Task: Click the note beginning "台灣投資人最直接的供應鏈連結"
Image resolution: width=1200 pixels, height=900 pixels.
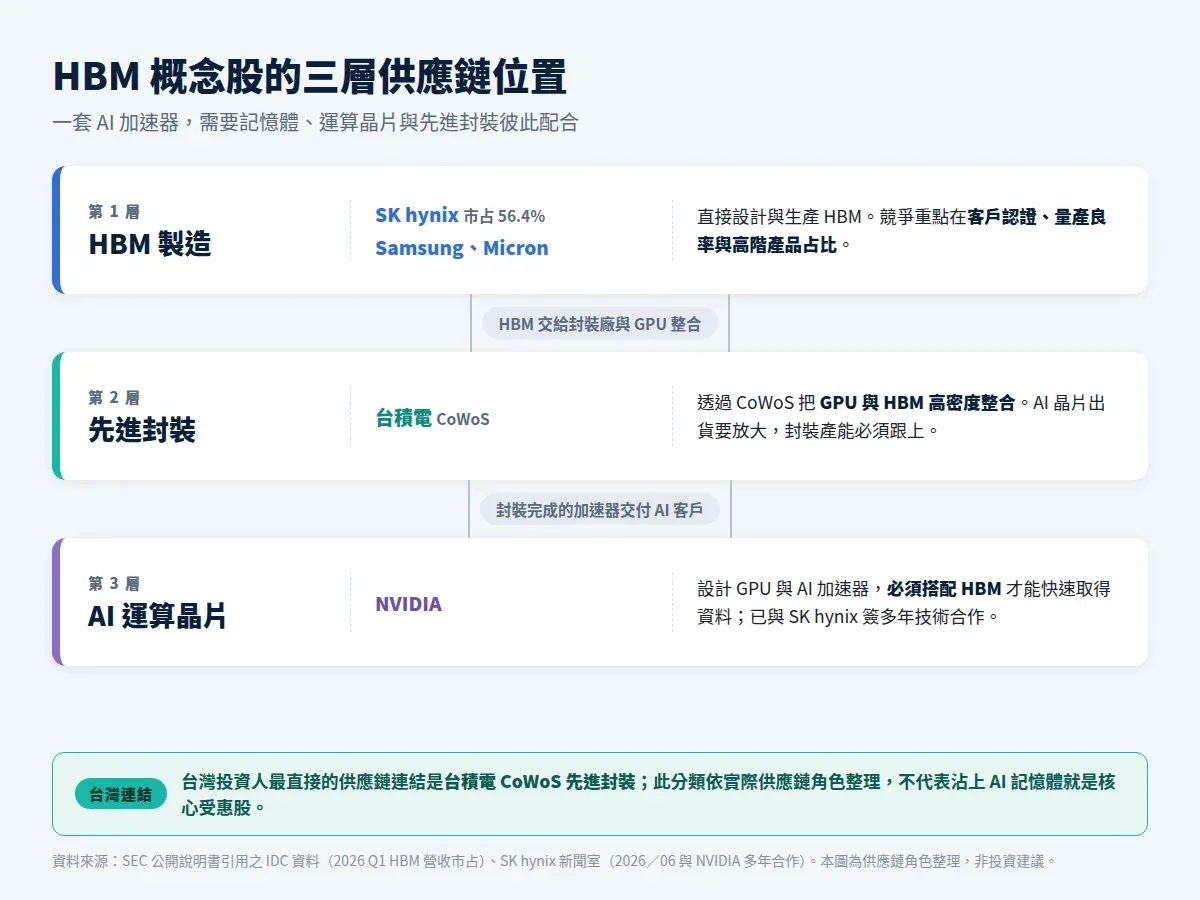Action: (648, 794)
